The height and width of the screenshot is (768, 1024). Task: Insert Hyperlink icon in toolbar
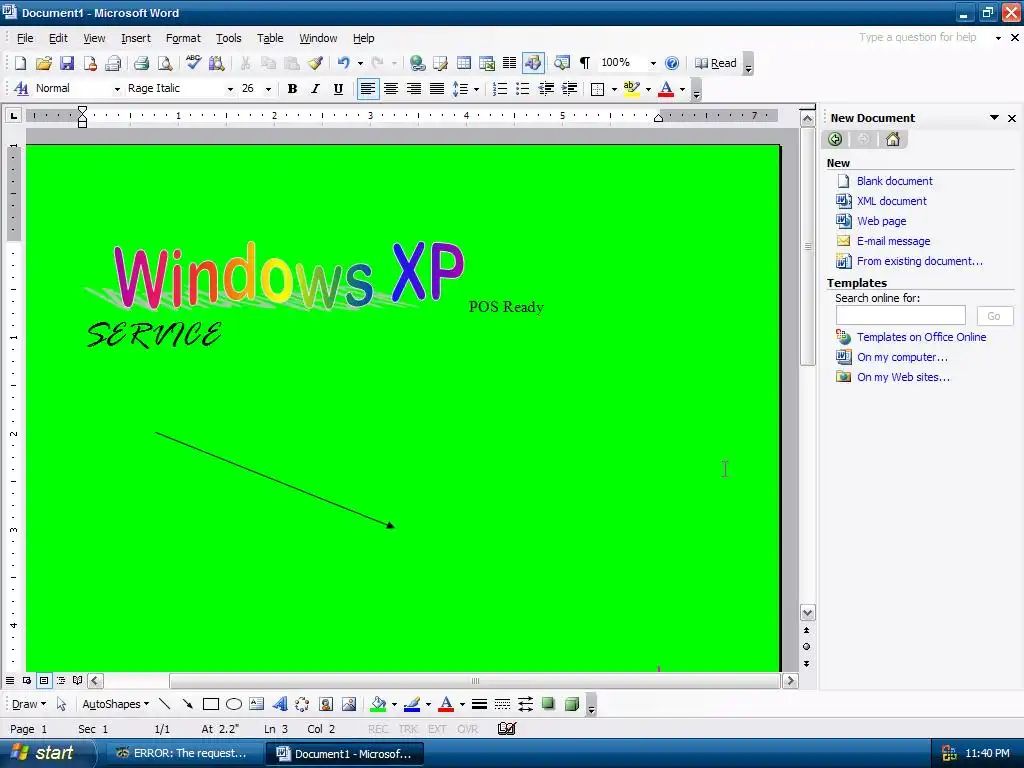click(x=417, y=63)
